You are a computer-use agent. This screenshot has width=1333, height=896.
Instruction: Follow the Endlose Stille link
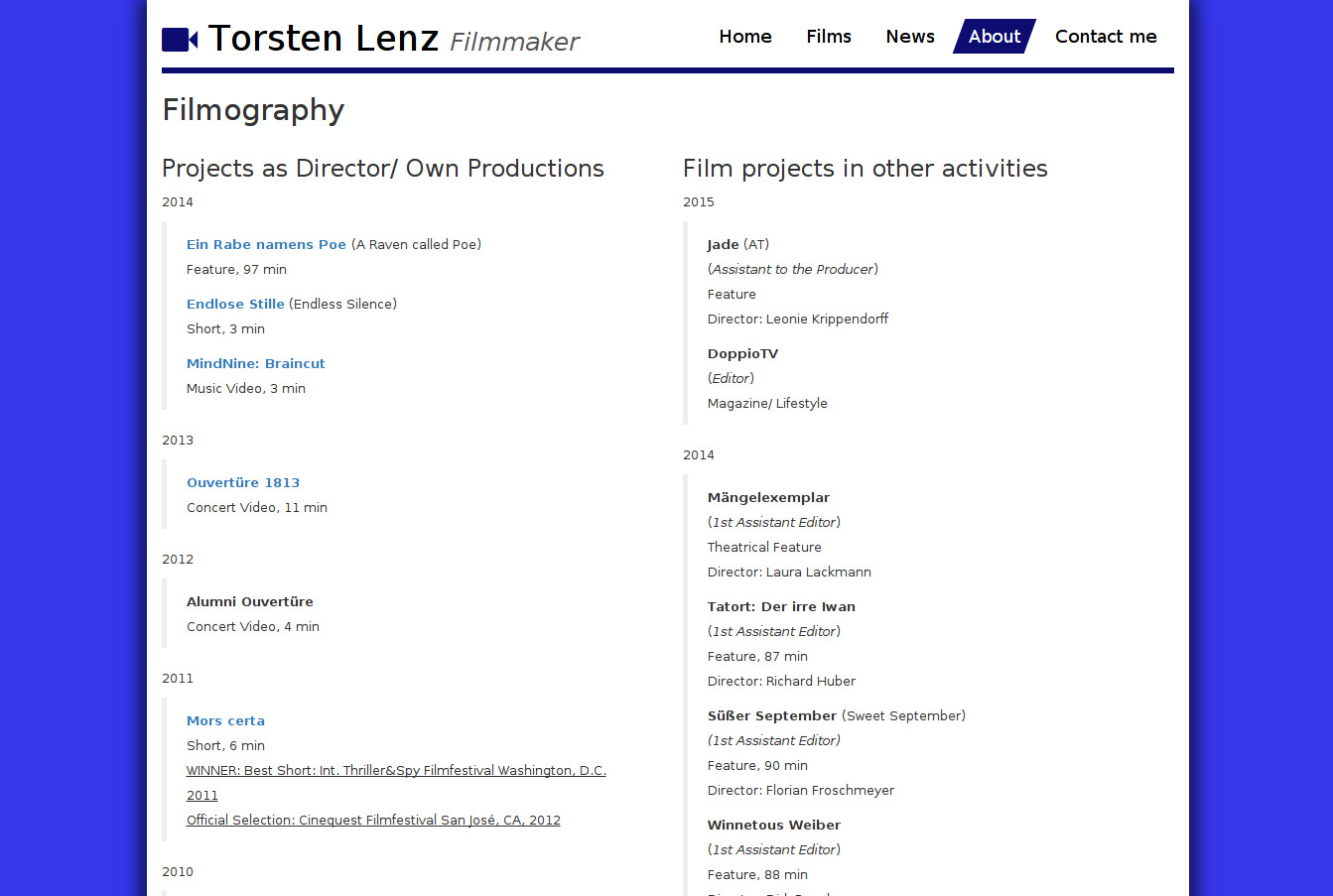235,305
